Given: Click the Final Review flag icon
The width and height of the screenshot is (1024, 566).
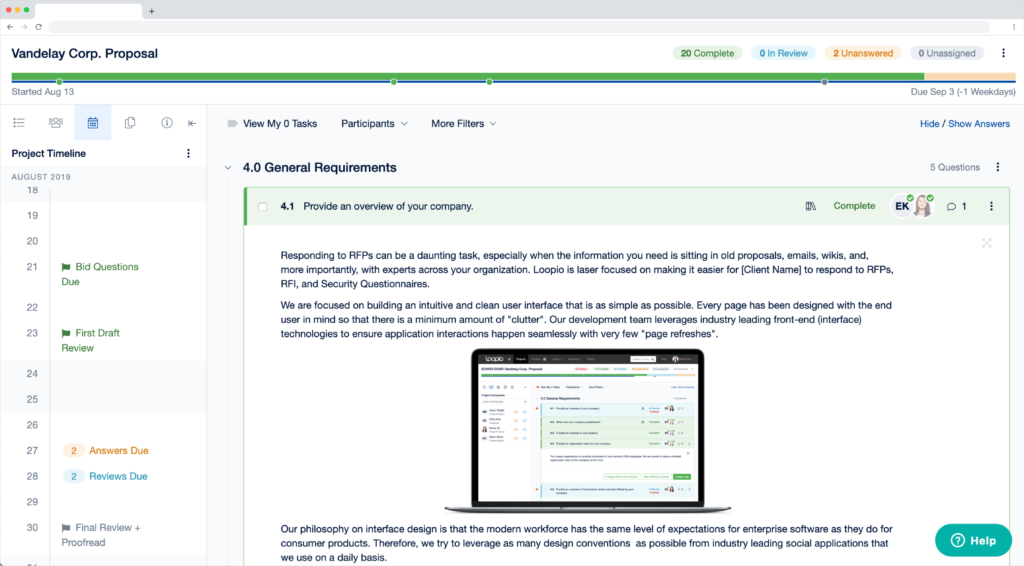Looking at the screenshot, I should pos(66,527).
